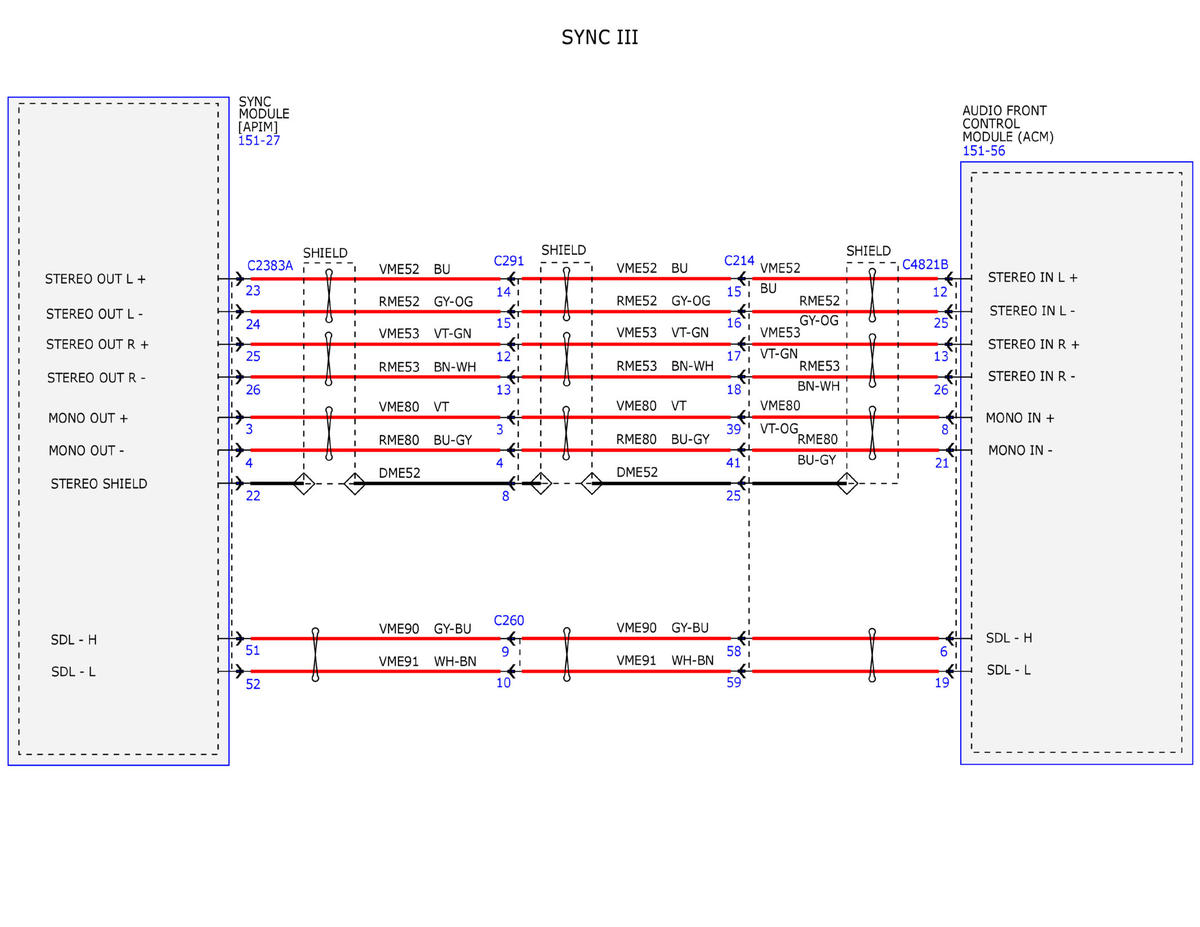Image resolution: width=1200 pixels, height=927 pixels.
Task: Select the STEREO OUT L + signal label
Action: pos(96,279)
